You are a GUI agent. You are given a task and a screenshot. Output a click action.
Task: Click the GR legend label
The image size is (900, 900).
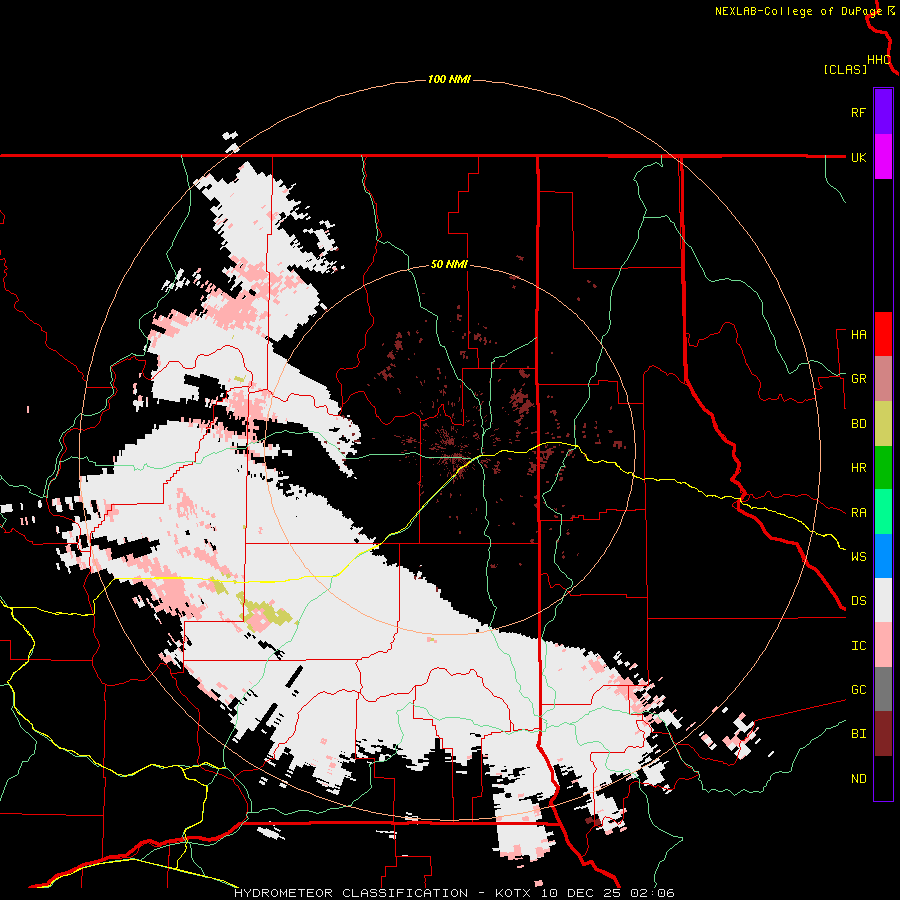(x=858, y=379)
